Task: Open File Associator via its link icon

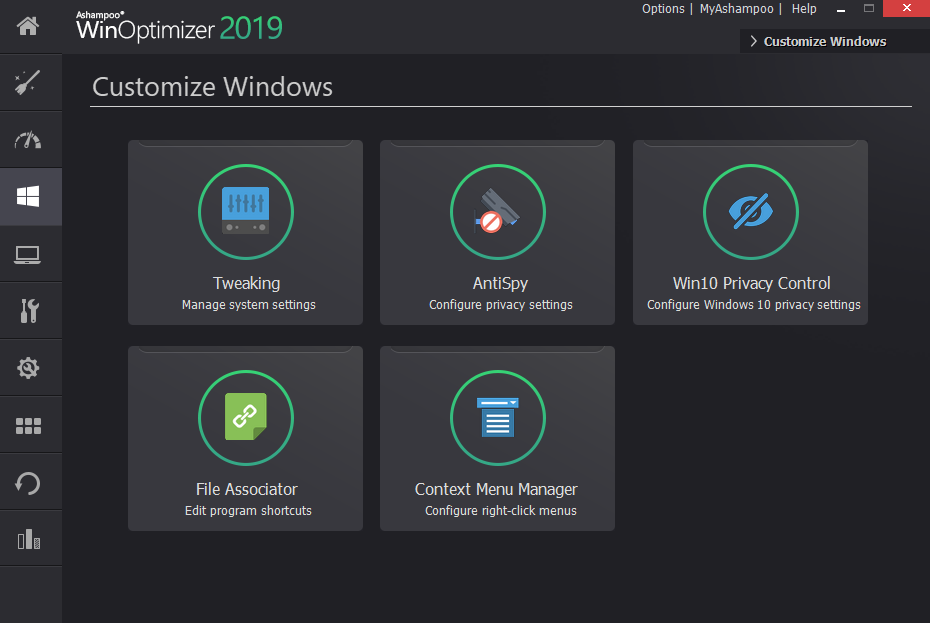Action: coord(246,418)
